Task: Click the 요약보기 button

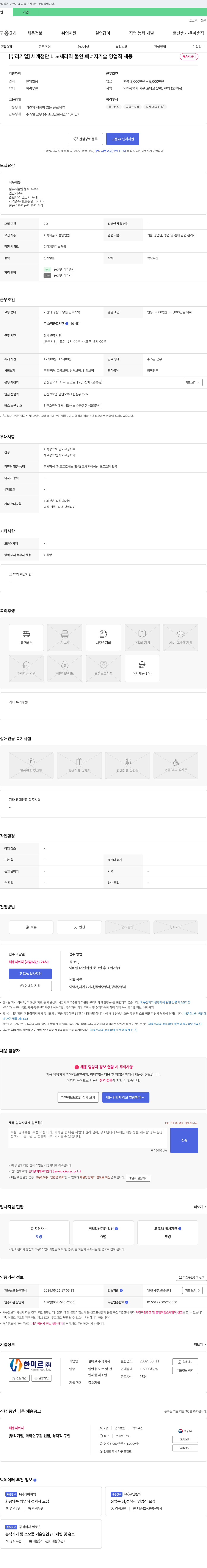Action: click(185, 1440)
